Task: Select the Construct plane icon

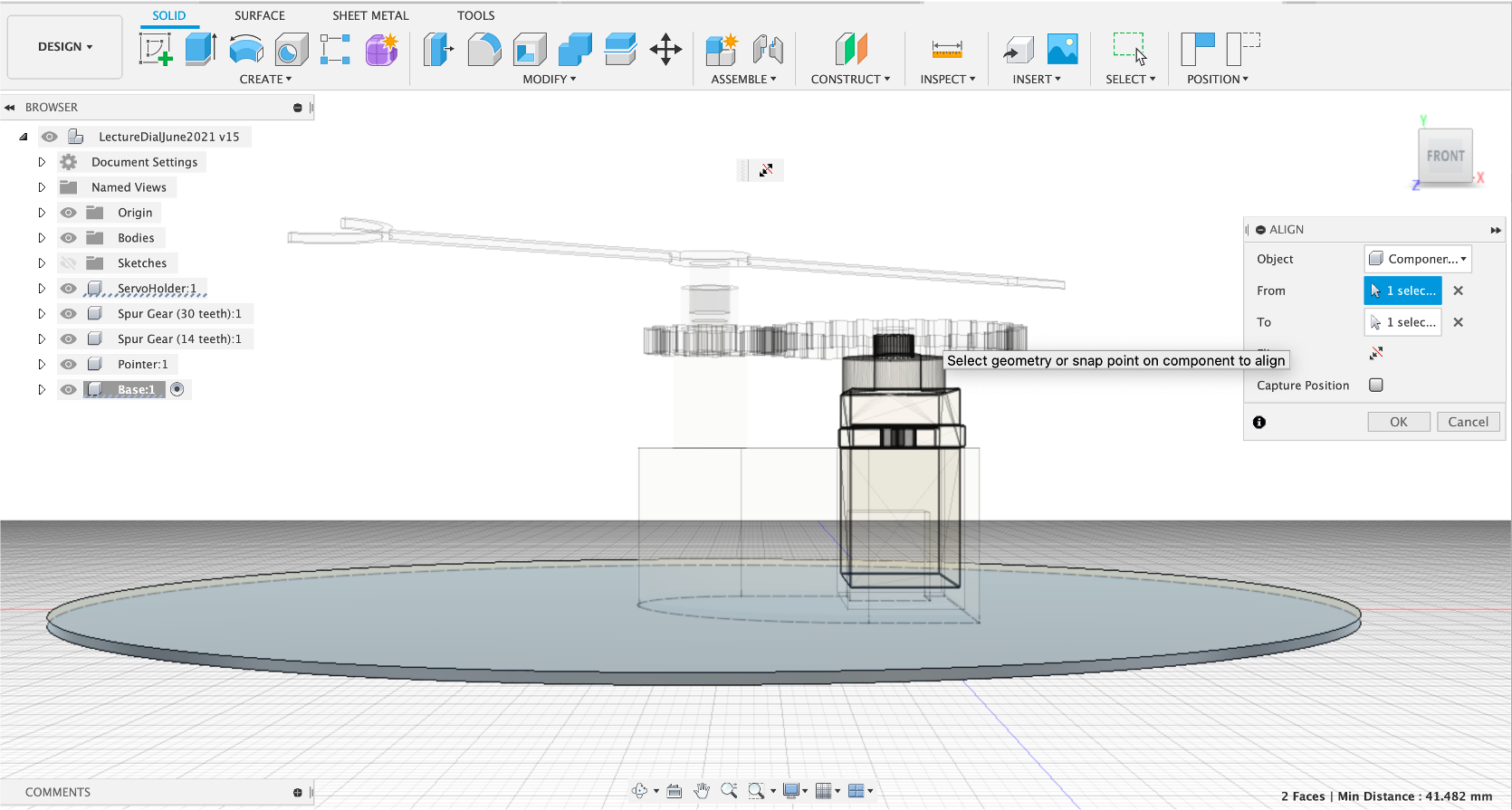Action: tap(851, 49)
